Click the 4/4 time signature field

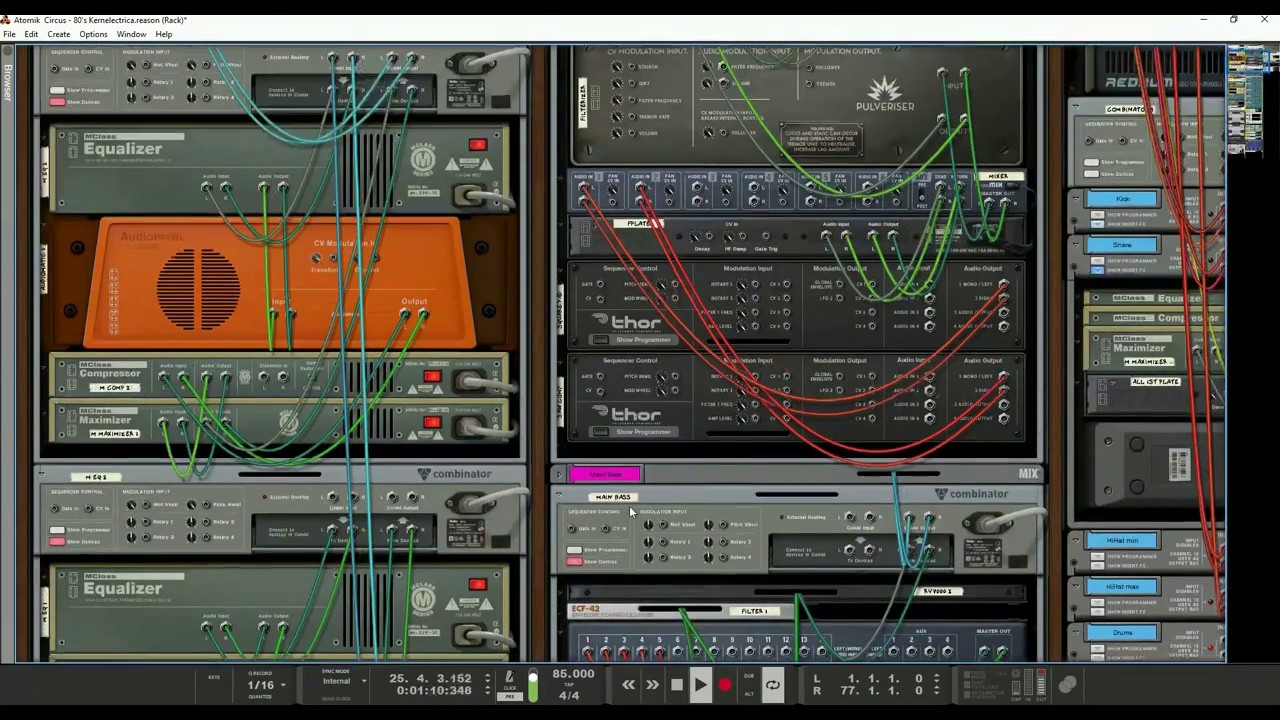coord(569,695)
